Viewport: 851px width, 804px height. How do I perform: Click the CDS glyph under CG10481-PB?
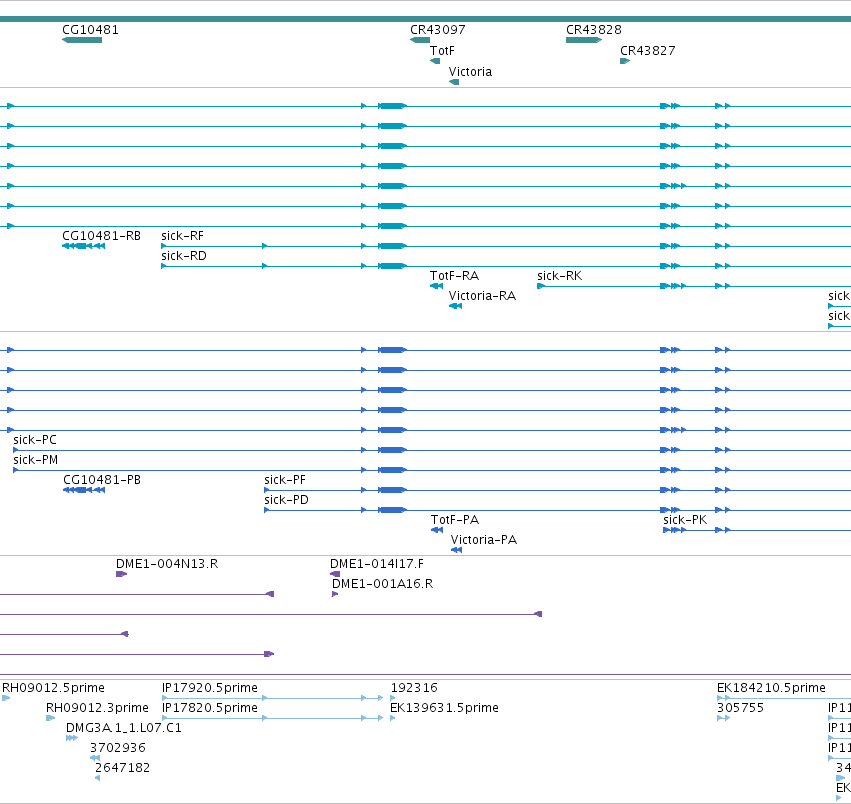point(84,490)
